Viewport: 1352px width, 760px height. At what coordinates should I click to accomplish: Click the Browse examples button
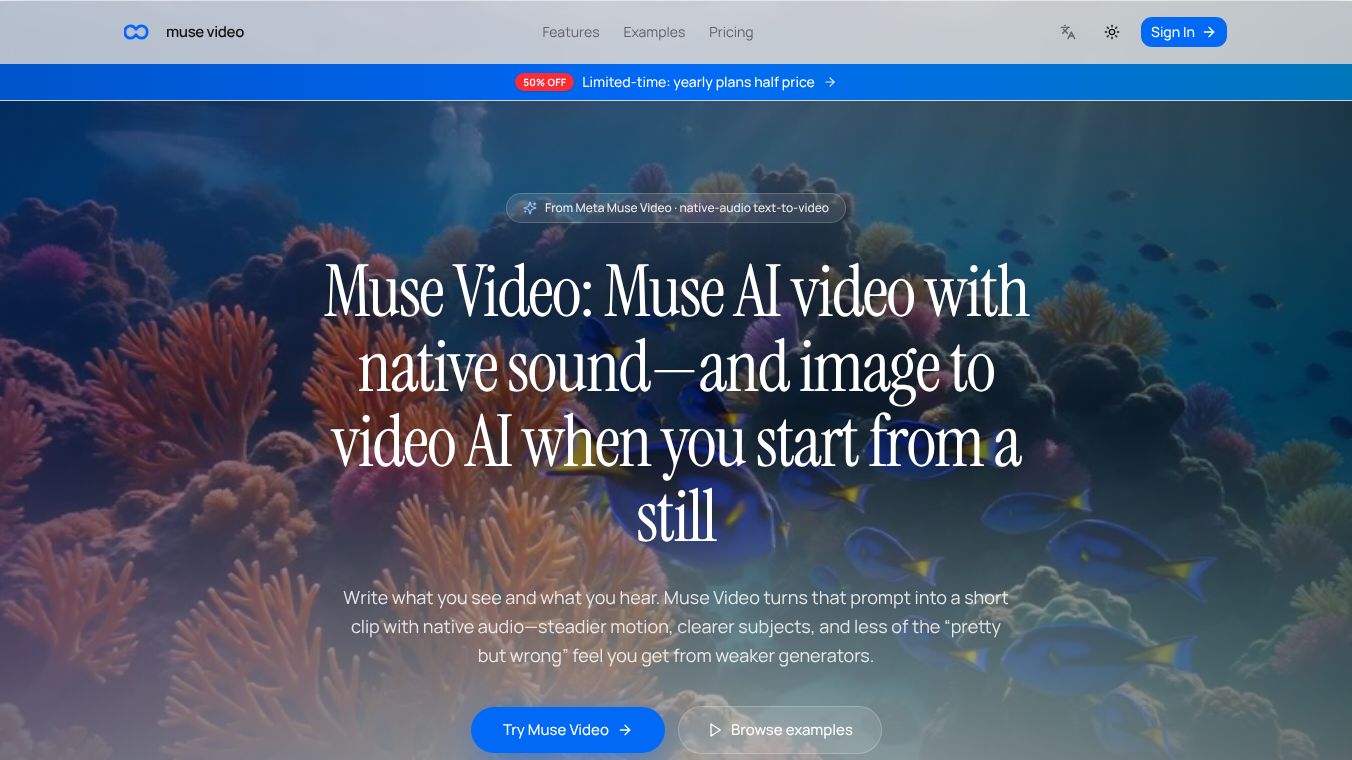click(780, 730)
